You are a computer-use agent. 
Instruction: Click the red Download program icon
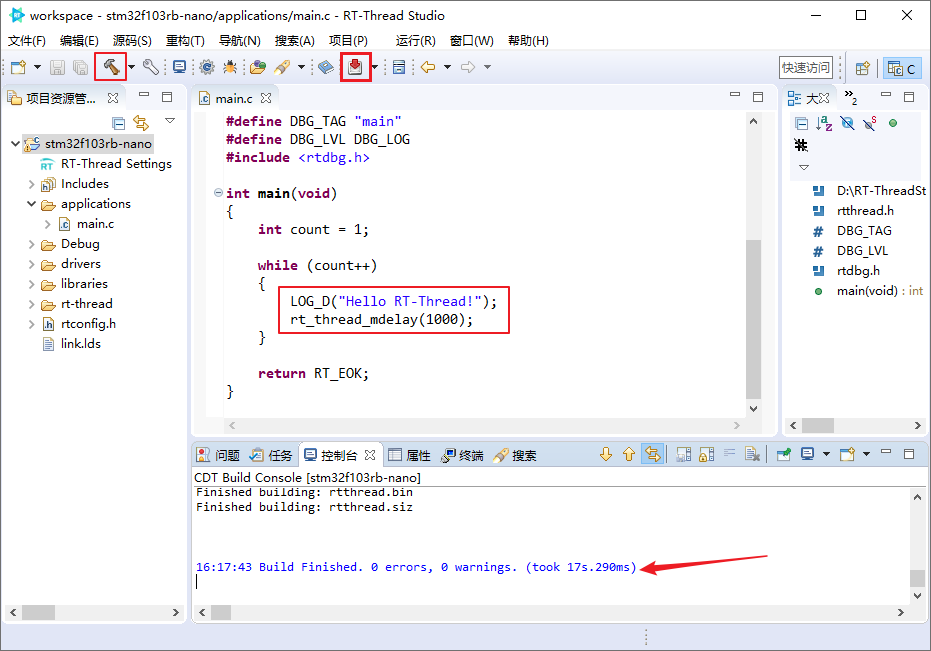[x=355, y=67]
